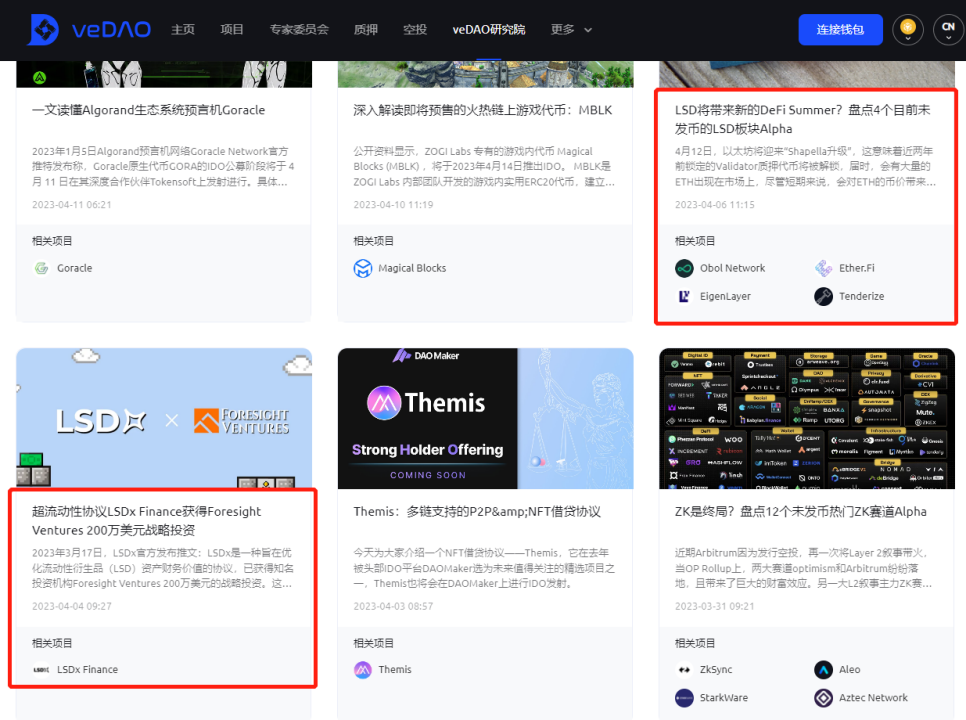The image size is (966, 720).
Task: Open the Aztec Network project link
Action: click(x=873, y=698)
